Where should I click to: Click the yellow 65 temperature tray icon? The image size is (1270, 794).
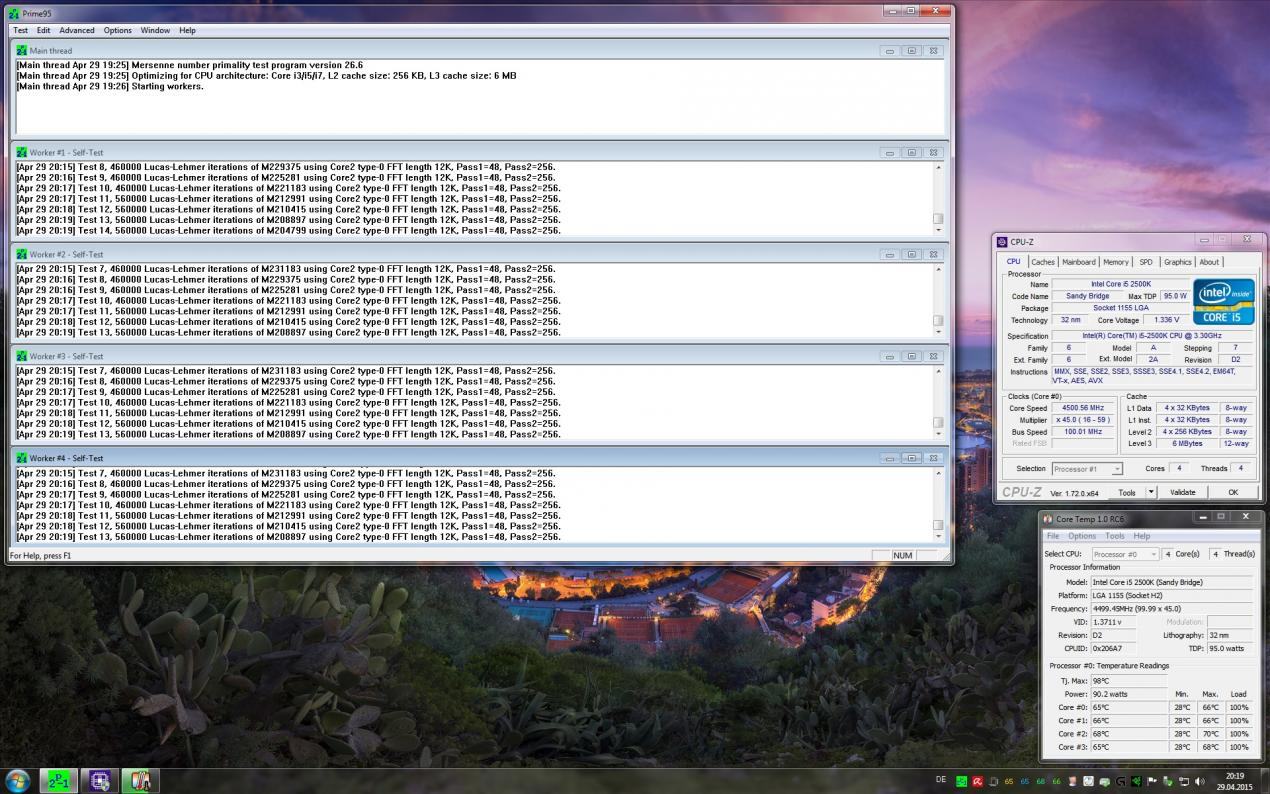[x=1009, y=781]
